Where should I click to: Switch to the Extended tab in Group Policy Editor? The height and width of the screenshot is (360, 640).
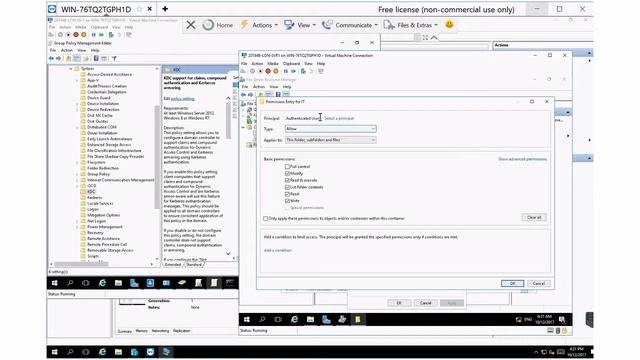pos(173,264)
